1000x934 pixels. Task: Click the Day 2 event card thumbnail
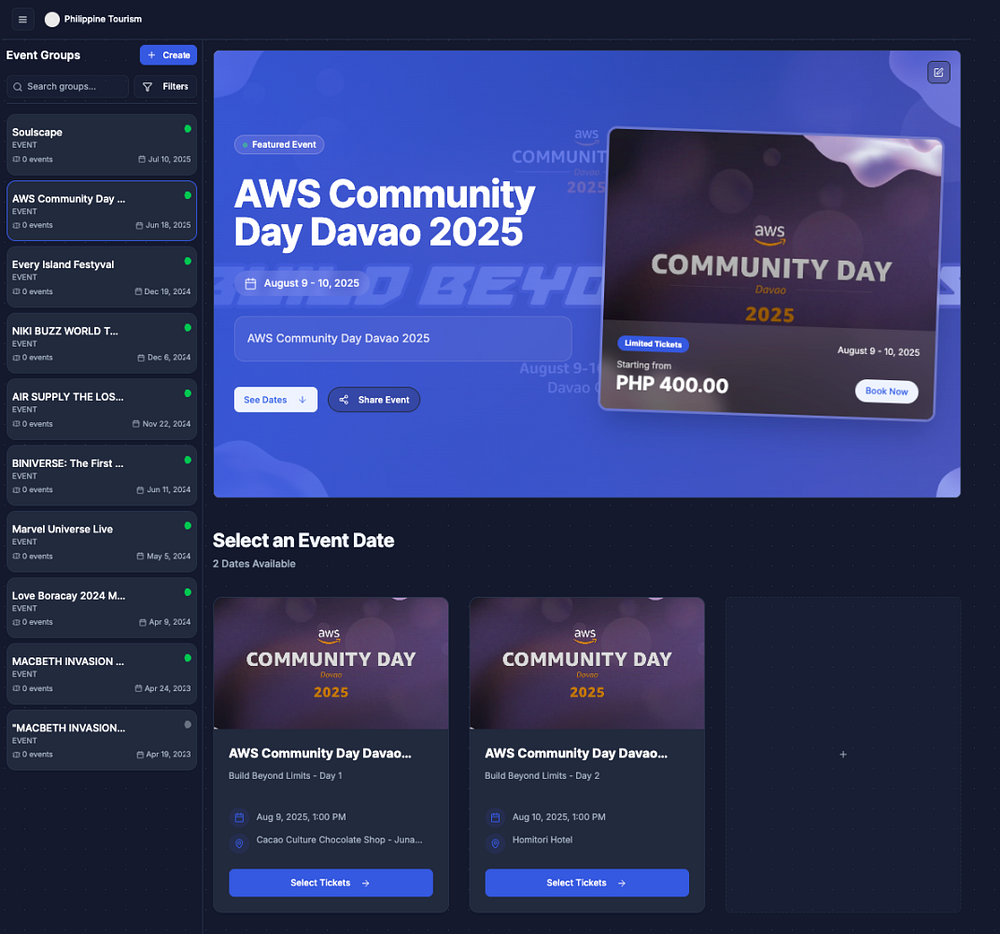click(x=587, y=663)
